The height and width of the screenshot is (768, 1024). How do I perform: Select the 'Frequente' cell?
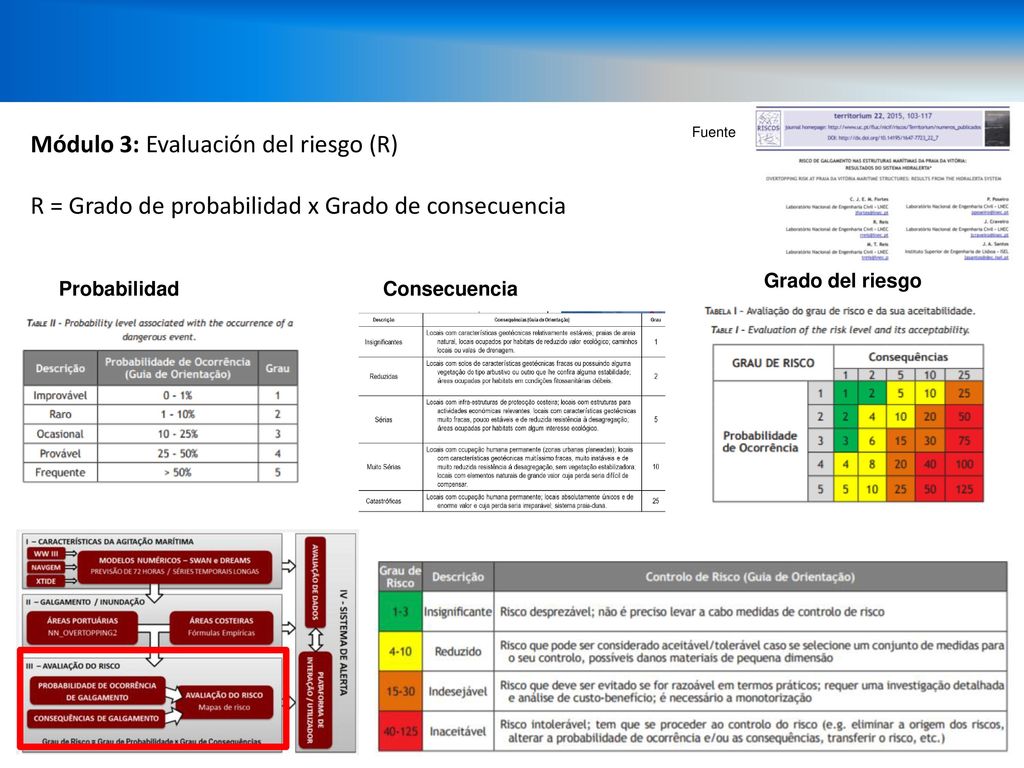(x=60, y=472)
